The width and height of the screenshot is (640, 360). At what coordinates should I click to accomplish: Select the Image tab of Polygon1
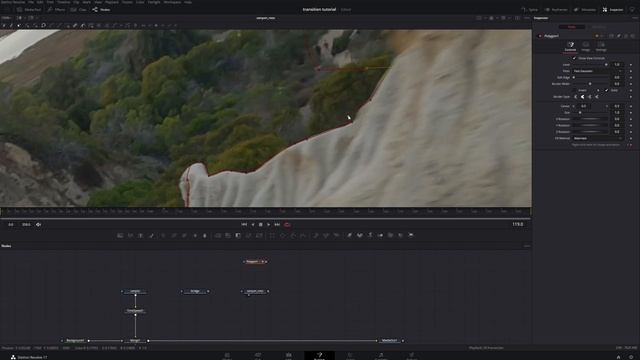586,47
